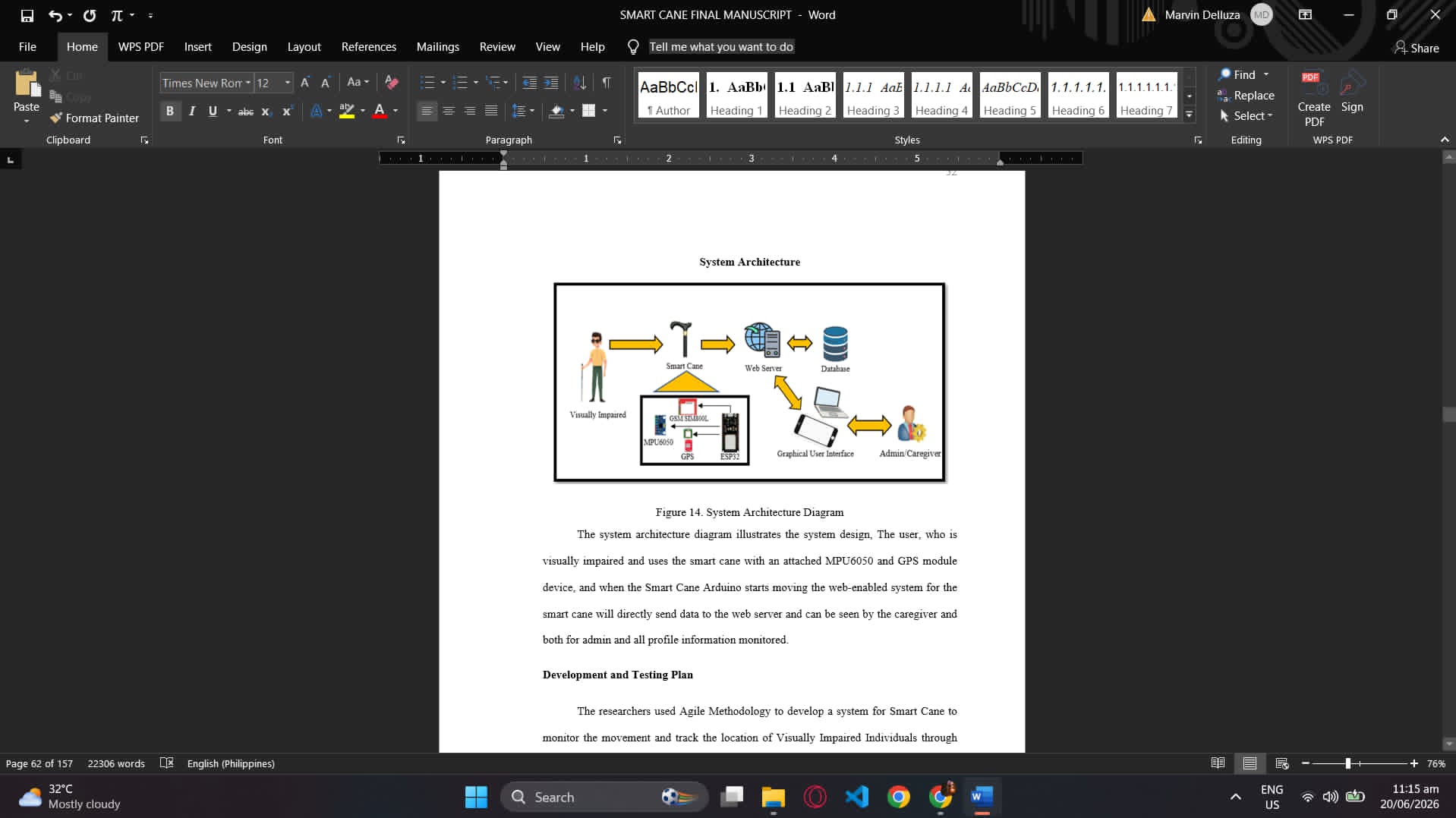1456x818 pixels.
Task: Apply the Heading 3 style
Action: (873, 95)
